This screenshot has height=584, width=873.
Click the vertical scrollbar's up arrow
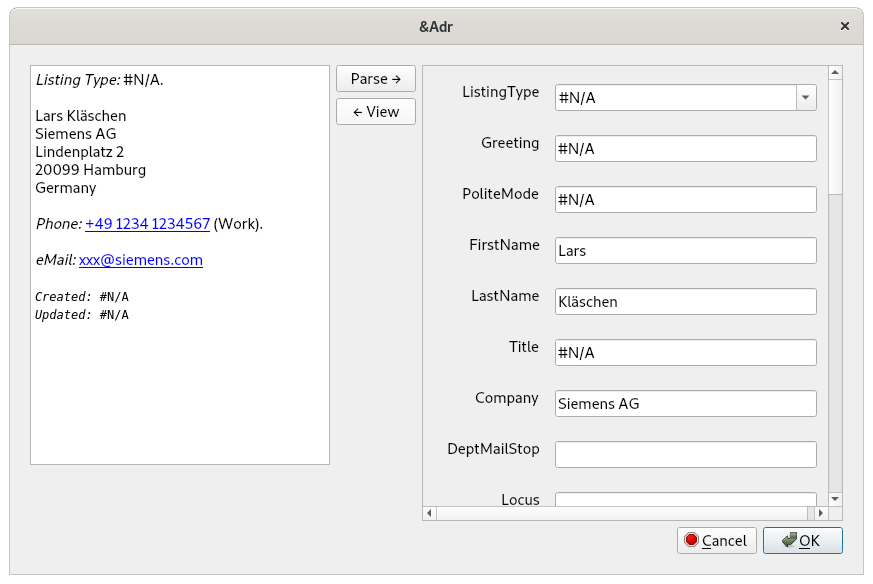coord(834,71)
